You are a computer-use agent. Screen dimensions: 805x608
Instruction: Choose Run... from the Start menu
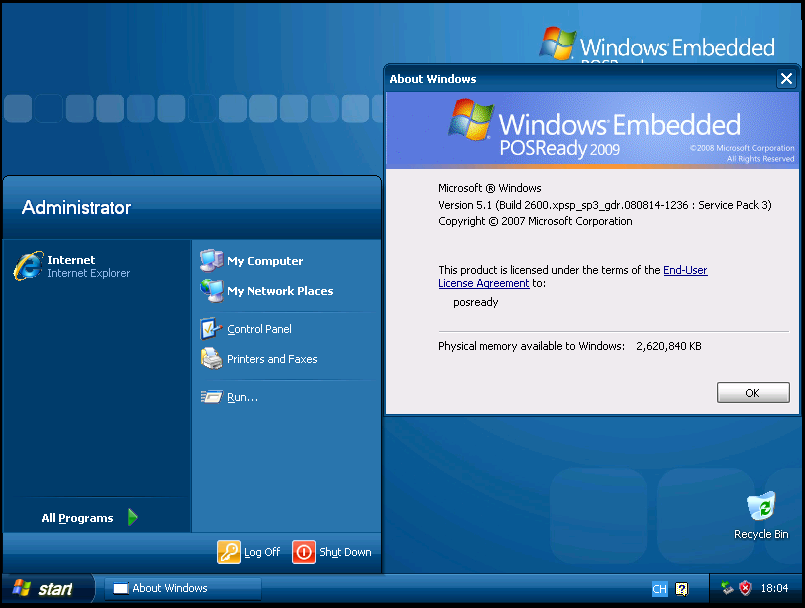(229, 397)
